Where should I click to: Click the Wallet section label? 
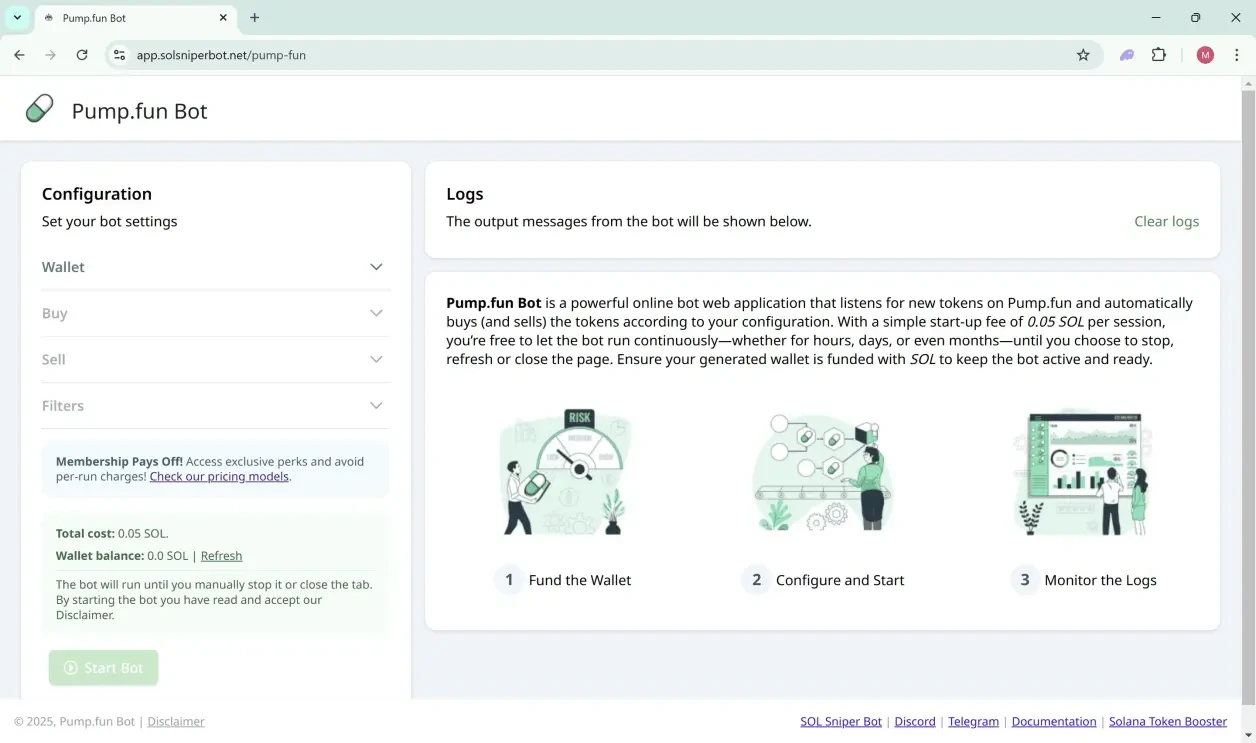tap(63, 267)
